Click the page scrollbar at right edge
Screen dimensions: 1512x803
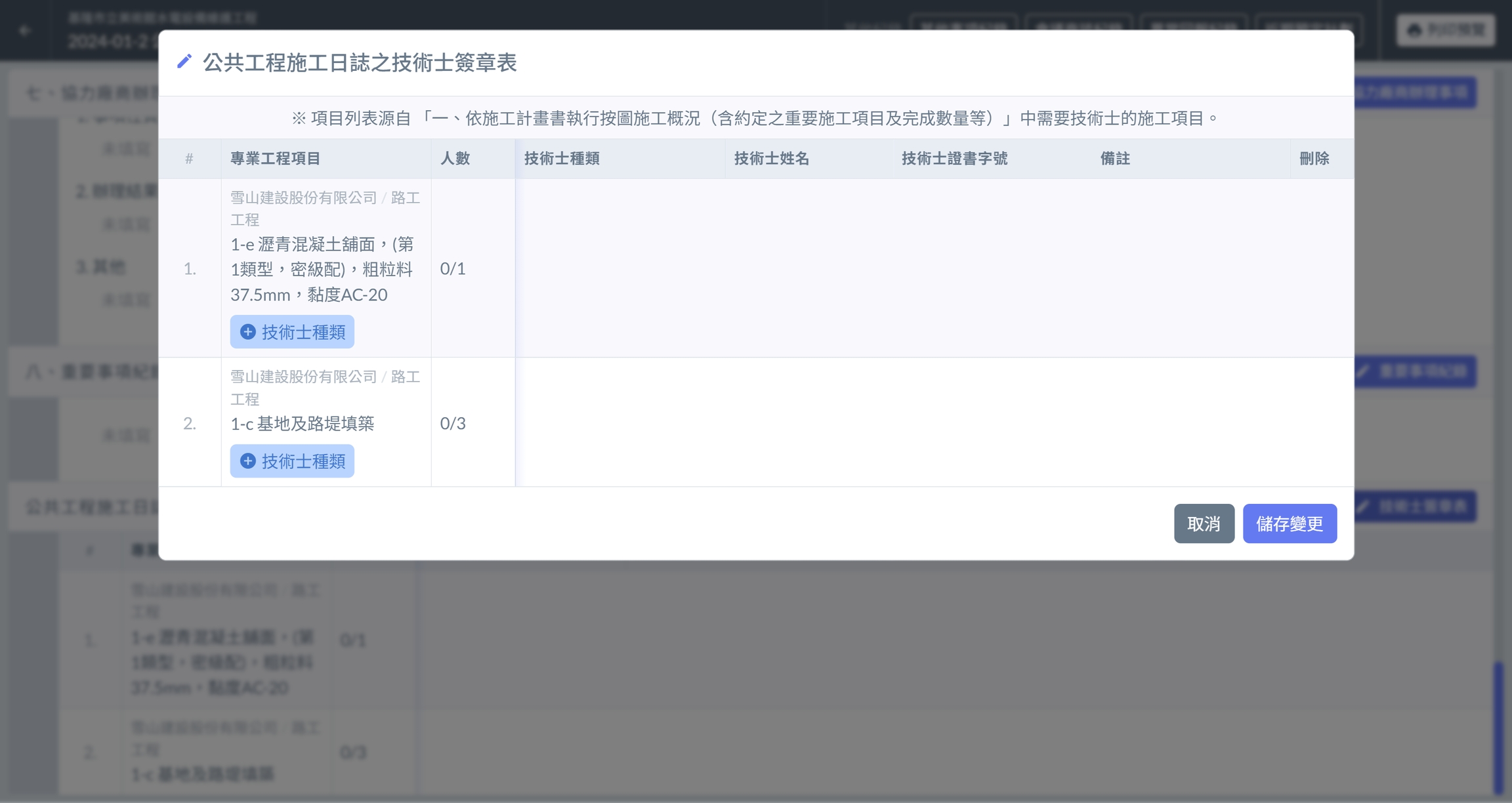[x=1498, y=727]
